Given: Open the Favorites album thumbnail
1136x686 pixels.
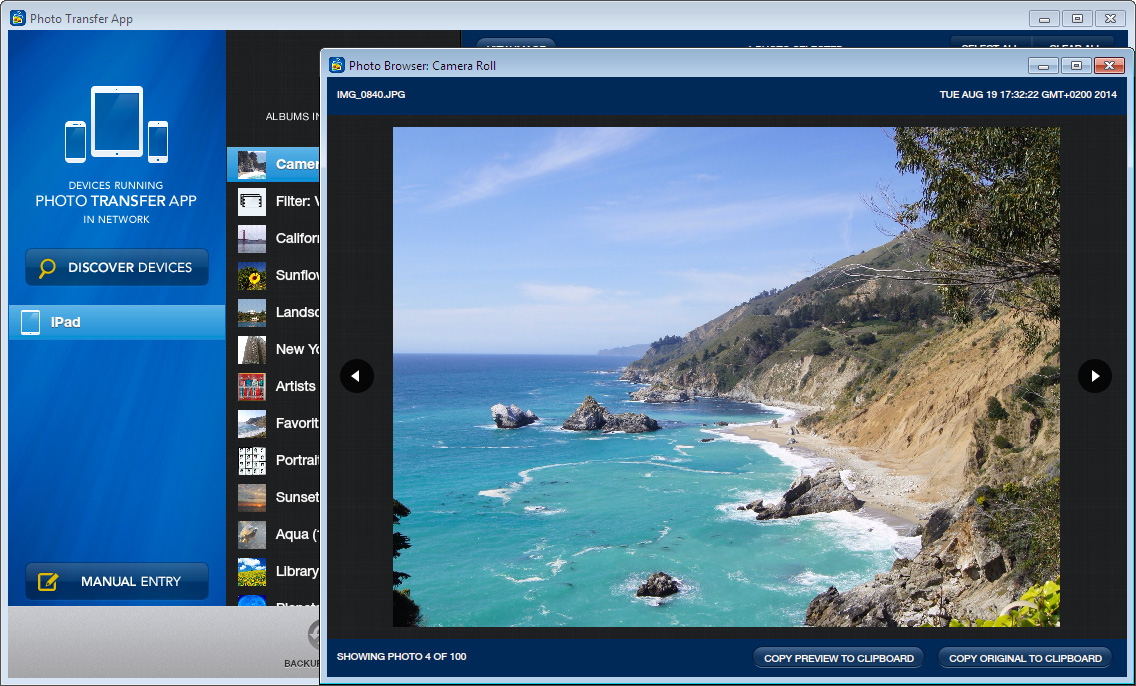Looking at the screenshot, I should pos(251,423).
